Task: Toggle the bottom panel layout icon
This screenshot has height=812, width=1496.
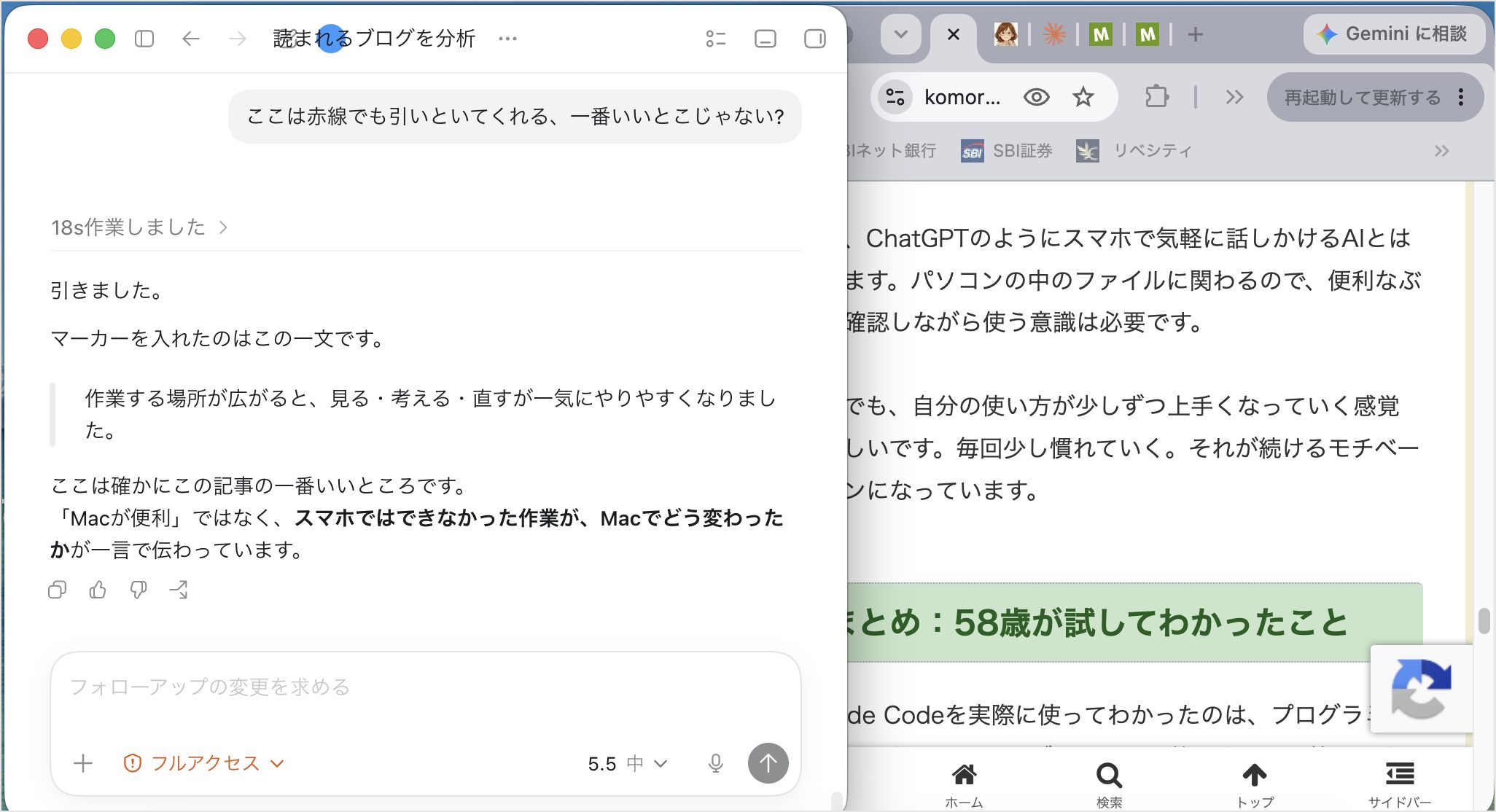Action: point(765,39)
